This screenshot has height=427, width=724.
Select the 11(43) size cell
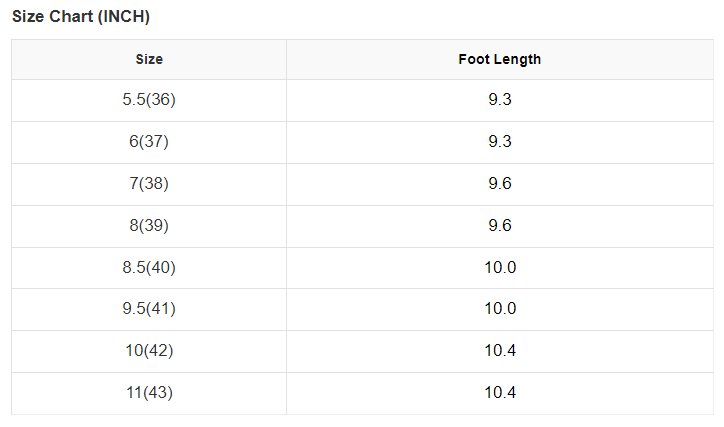coord(149,393)
